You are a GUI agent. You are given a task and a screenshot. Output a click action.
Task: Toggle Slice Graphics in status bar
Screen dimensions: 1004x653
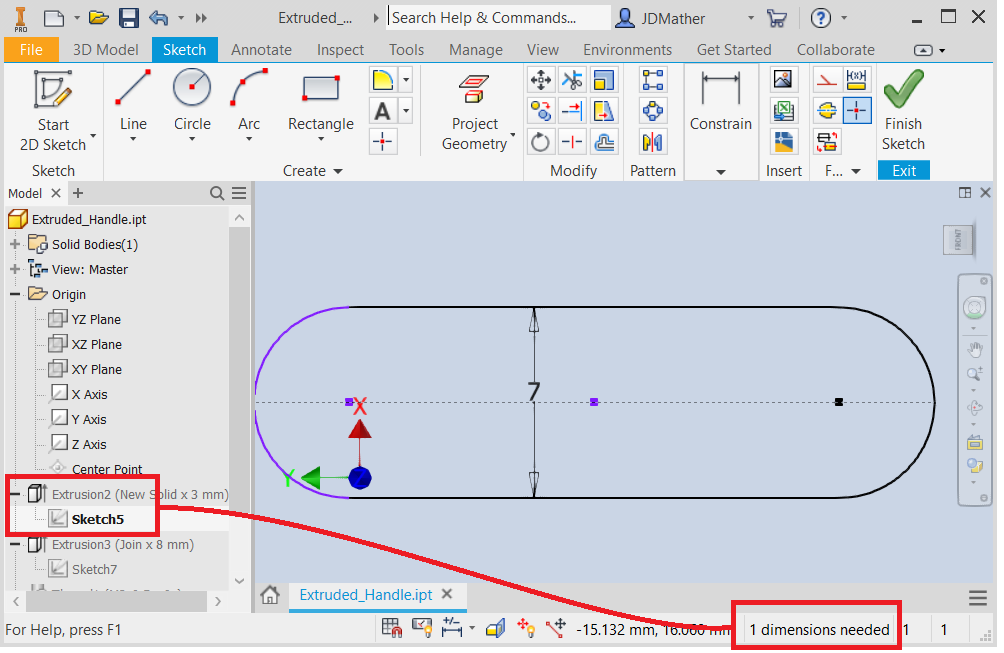496,628
